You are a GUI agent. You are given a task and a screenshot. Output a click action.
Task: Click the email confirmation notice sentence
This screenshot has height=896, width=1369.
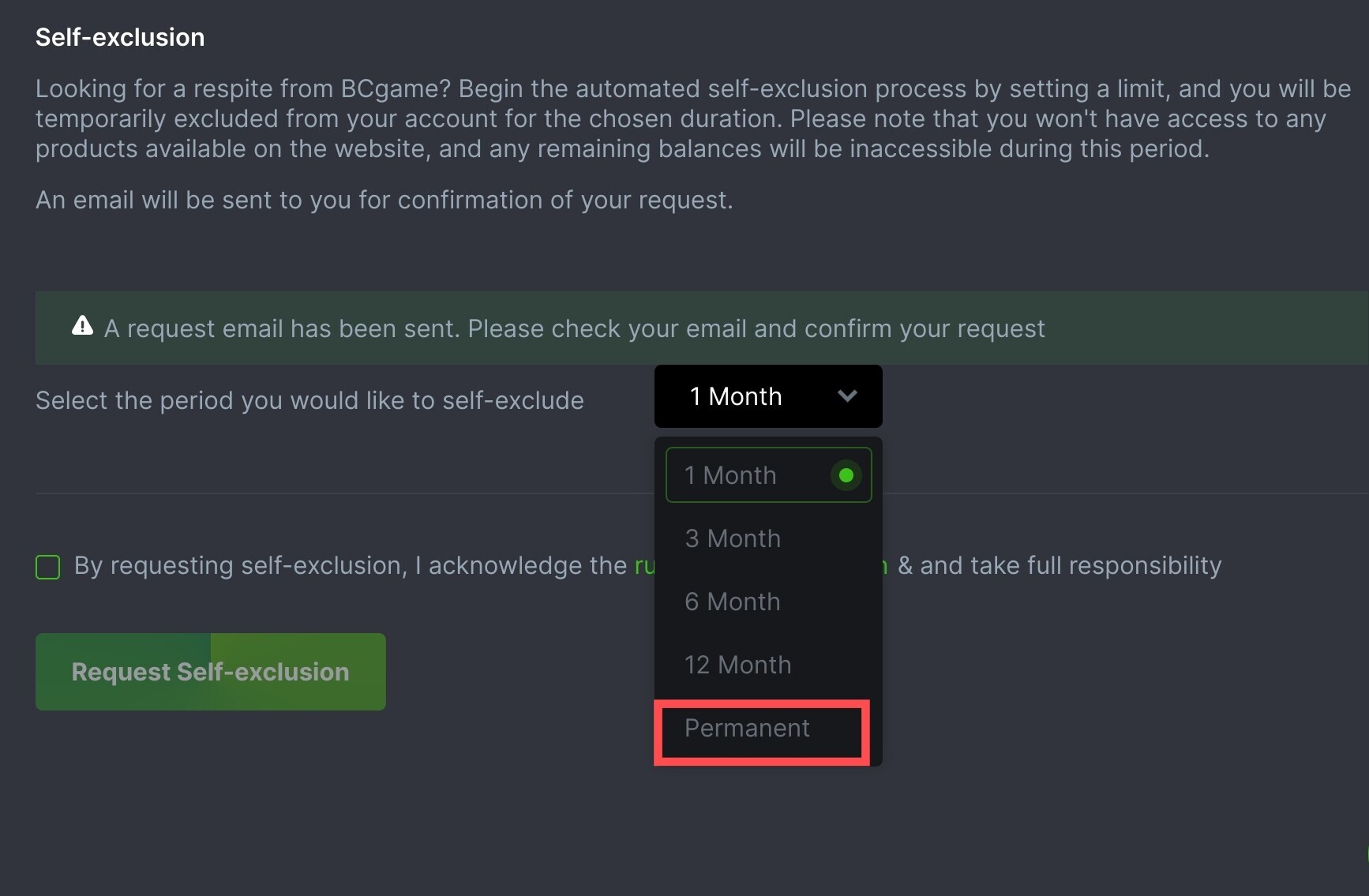384,200
